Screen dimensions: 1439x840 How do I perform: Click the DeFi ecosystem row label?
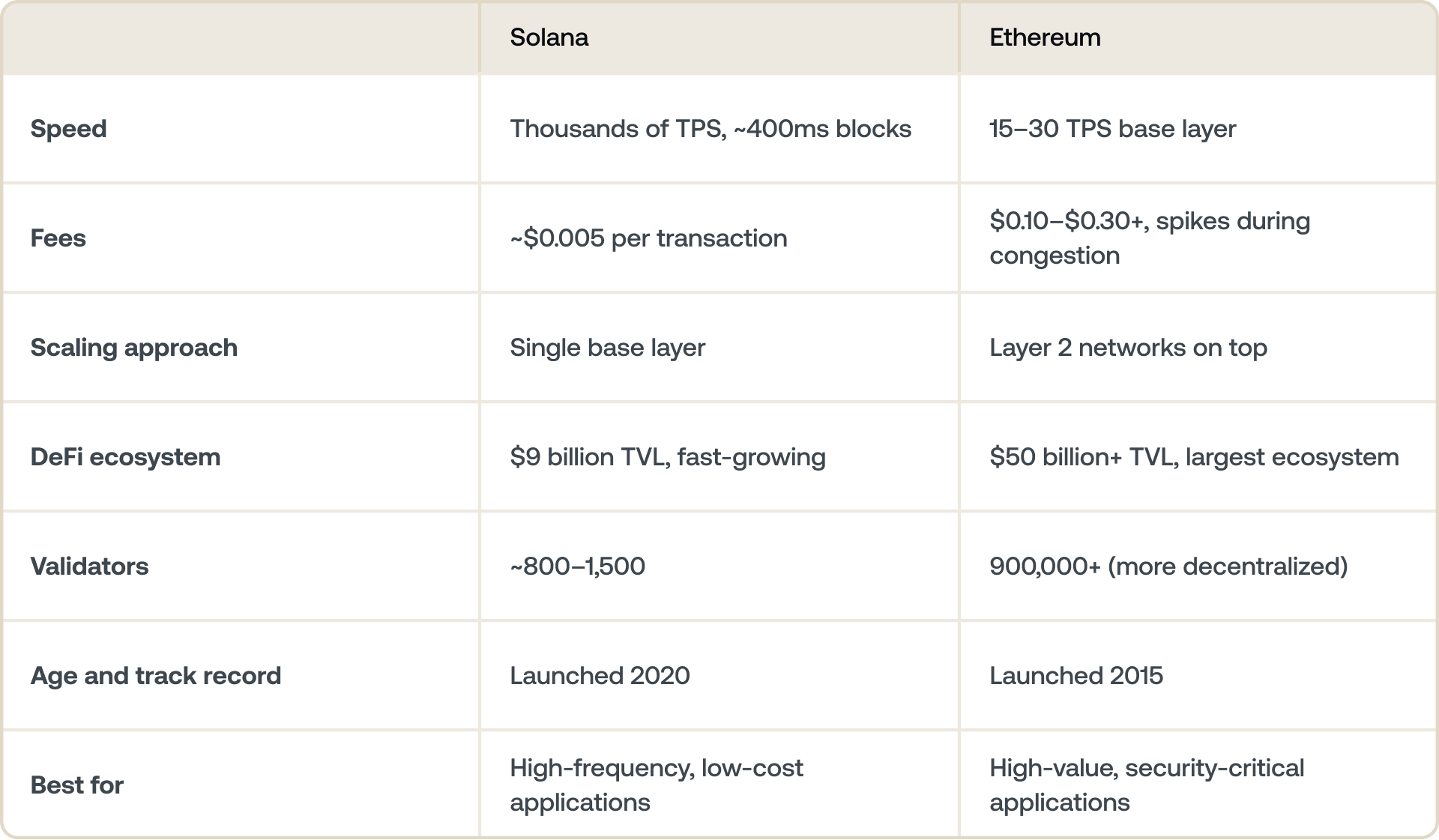click(125, 457)
